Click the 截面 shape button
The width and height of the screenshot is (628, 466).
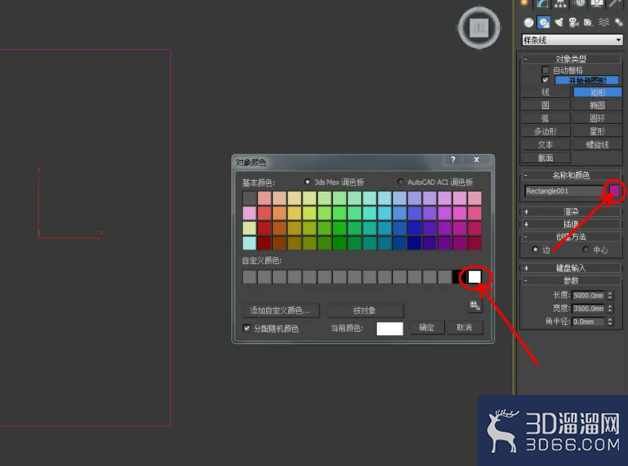coord(545,158)
